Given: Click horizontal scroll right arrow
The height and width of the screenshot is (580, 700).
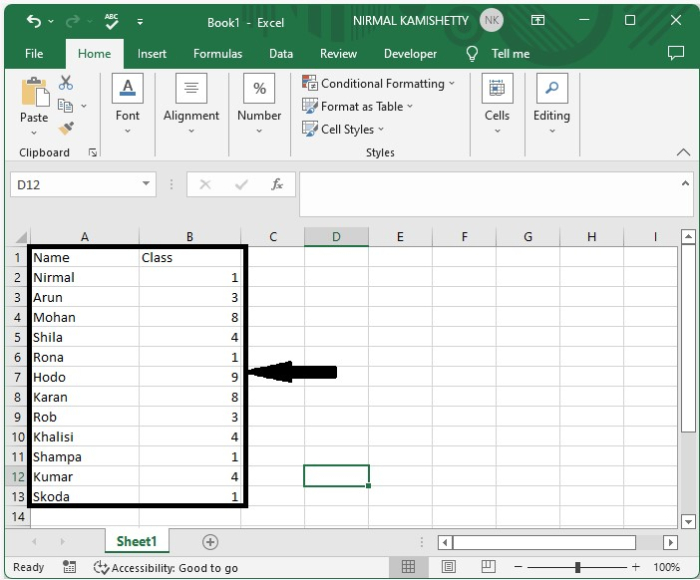Looking at the screenshot, I should pyautogui.click(x=670, y=542).
